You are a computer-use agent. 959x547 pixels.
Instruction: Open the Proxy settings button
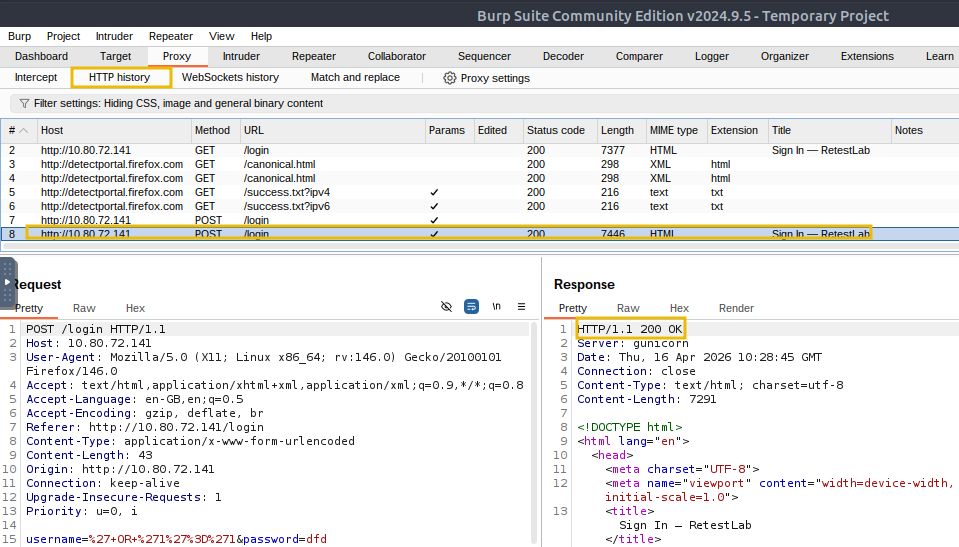pyautogui.click(x=487, y=78)
